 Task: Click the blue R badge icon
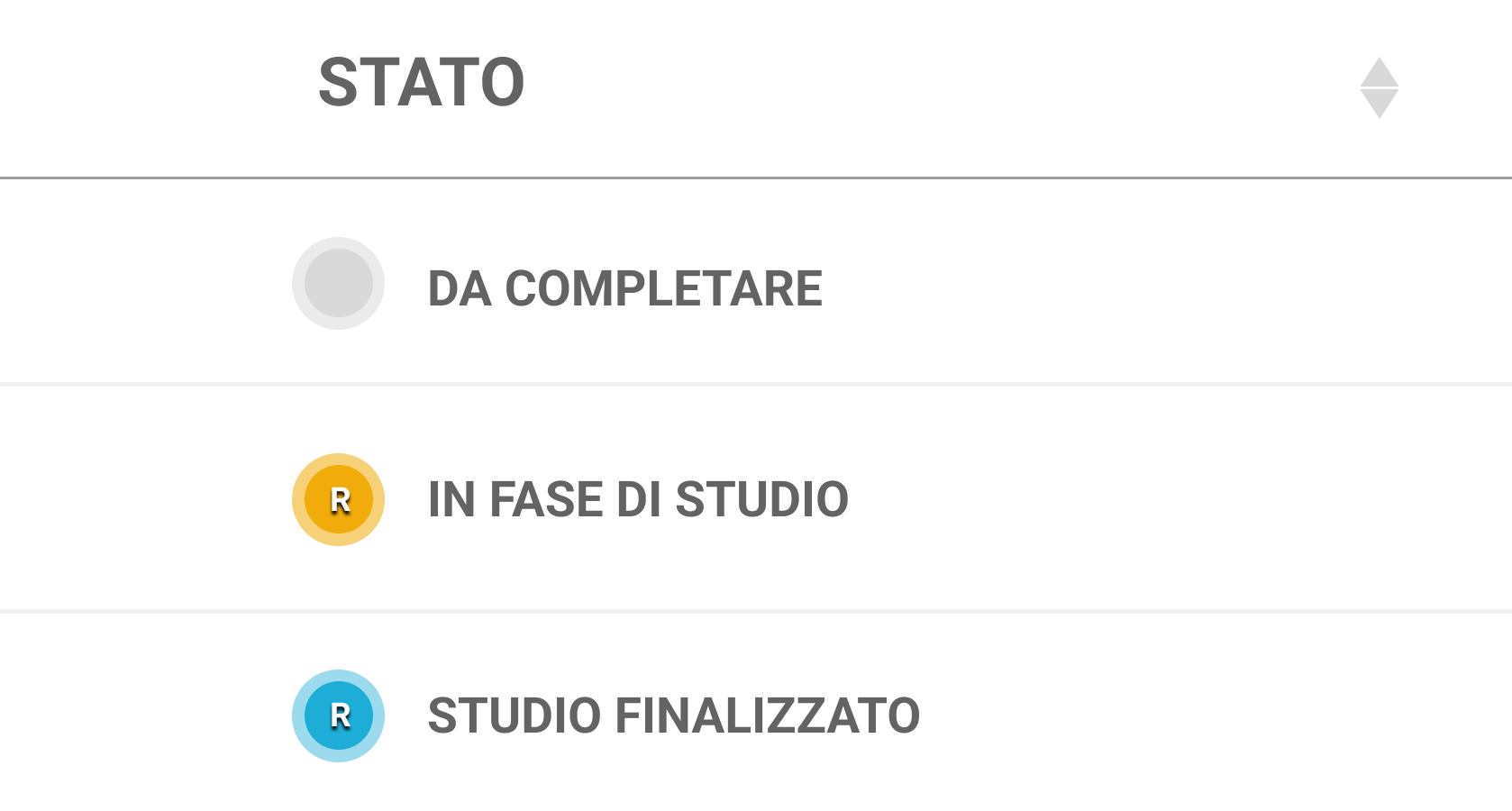point(338,715)
